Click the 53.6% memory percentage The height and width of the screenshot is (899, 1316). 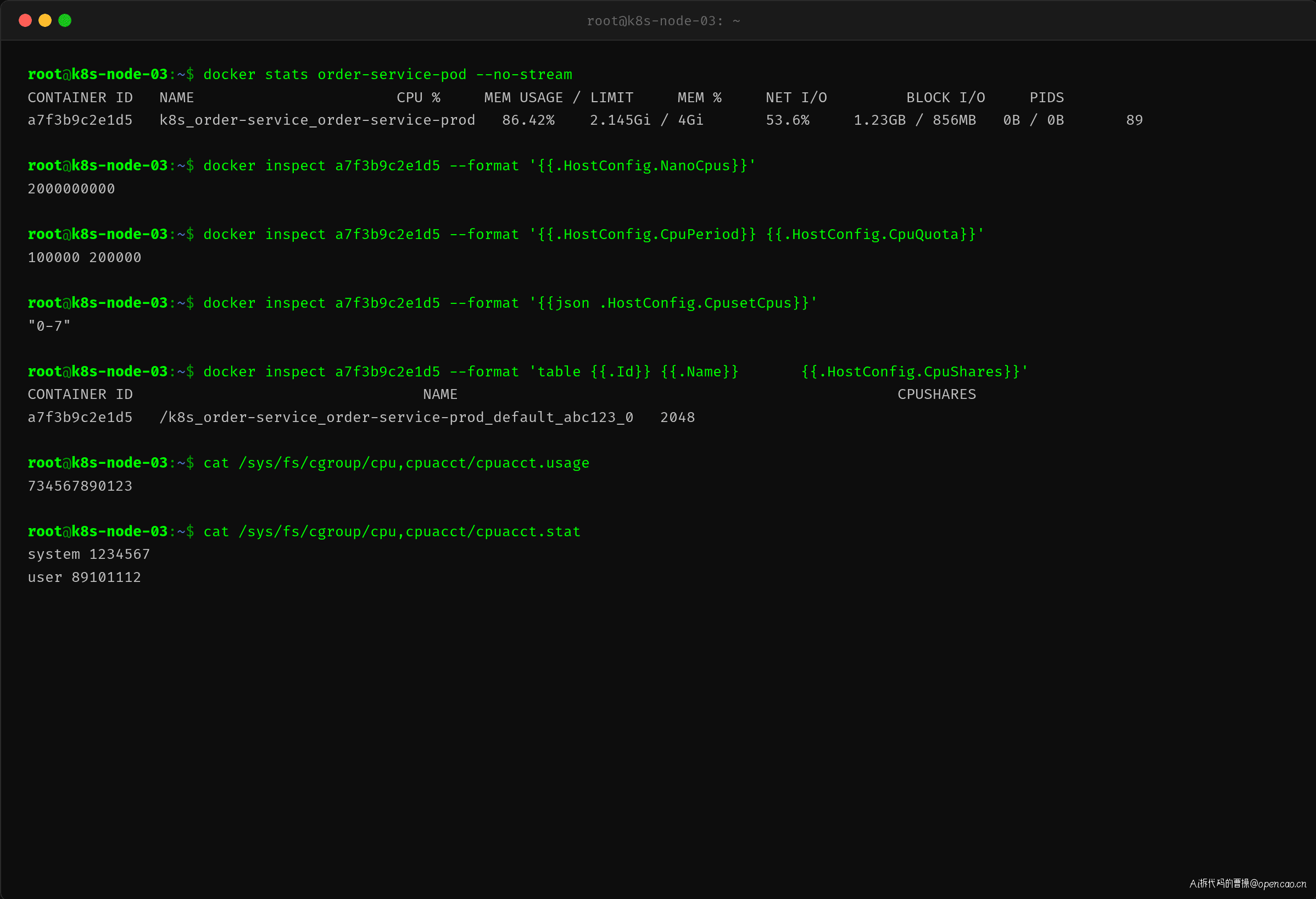[x=787, y=120]
